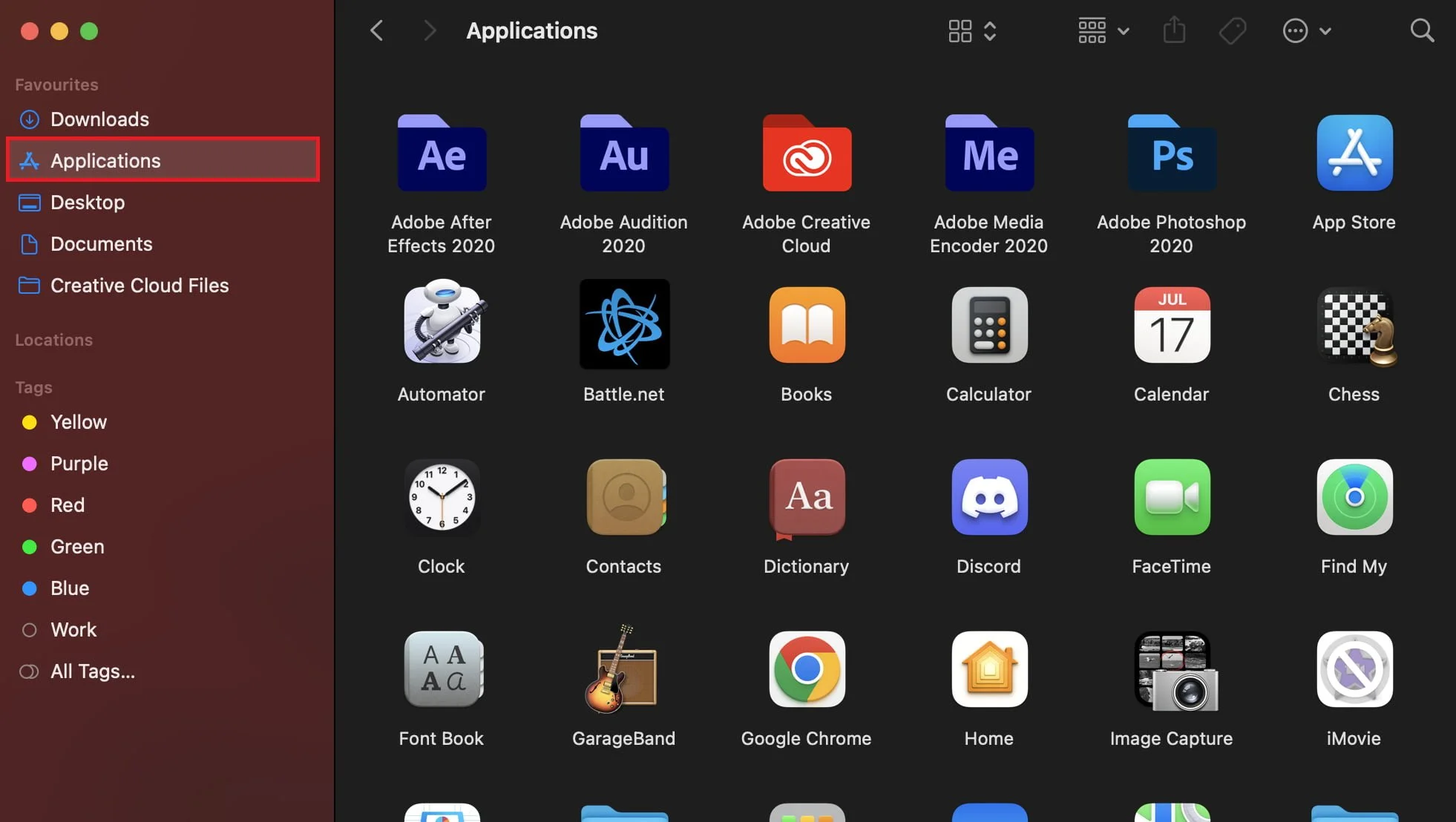Click the Edit Tags toolbar icon

coord(1233,31)
